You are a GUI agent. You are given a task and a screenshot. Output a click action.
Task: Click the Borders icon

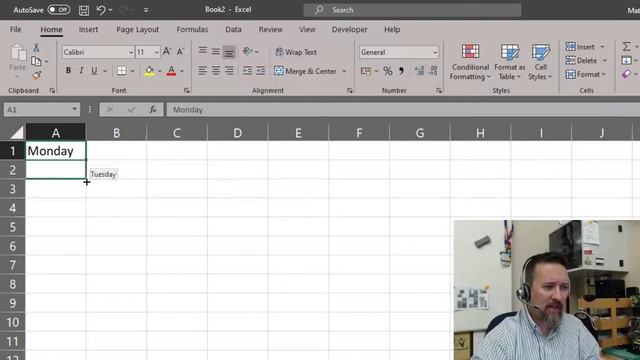(122, 71)
